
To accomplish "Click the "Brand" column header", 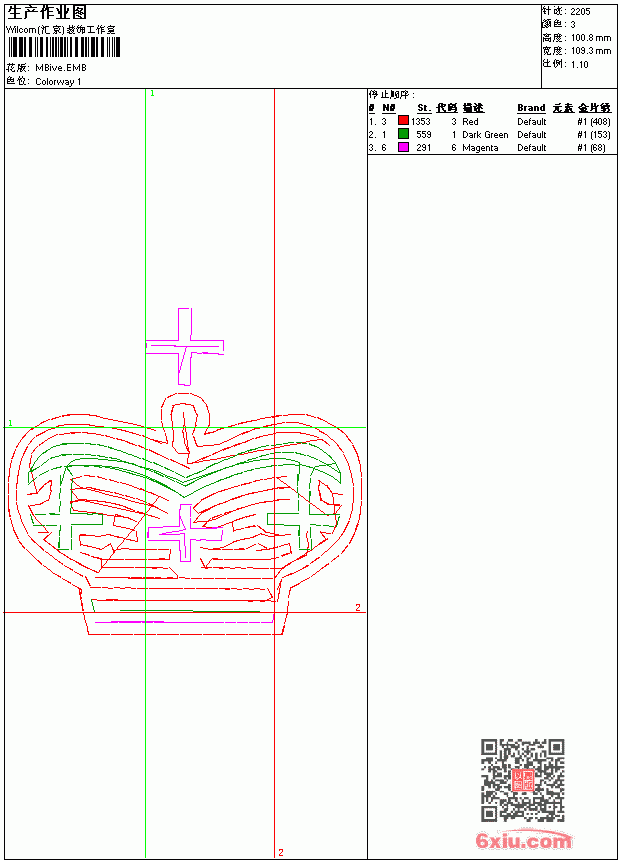I will click(x=531, y=108).
